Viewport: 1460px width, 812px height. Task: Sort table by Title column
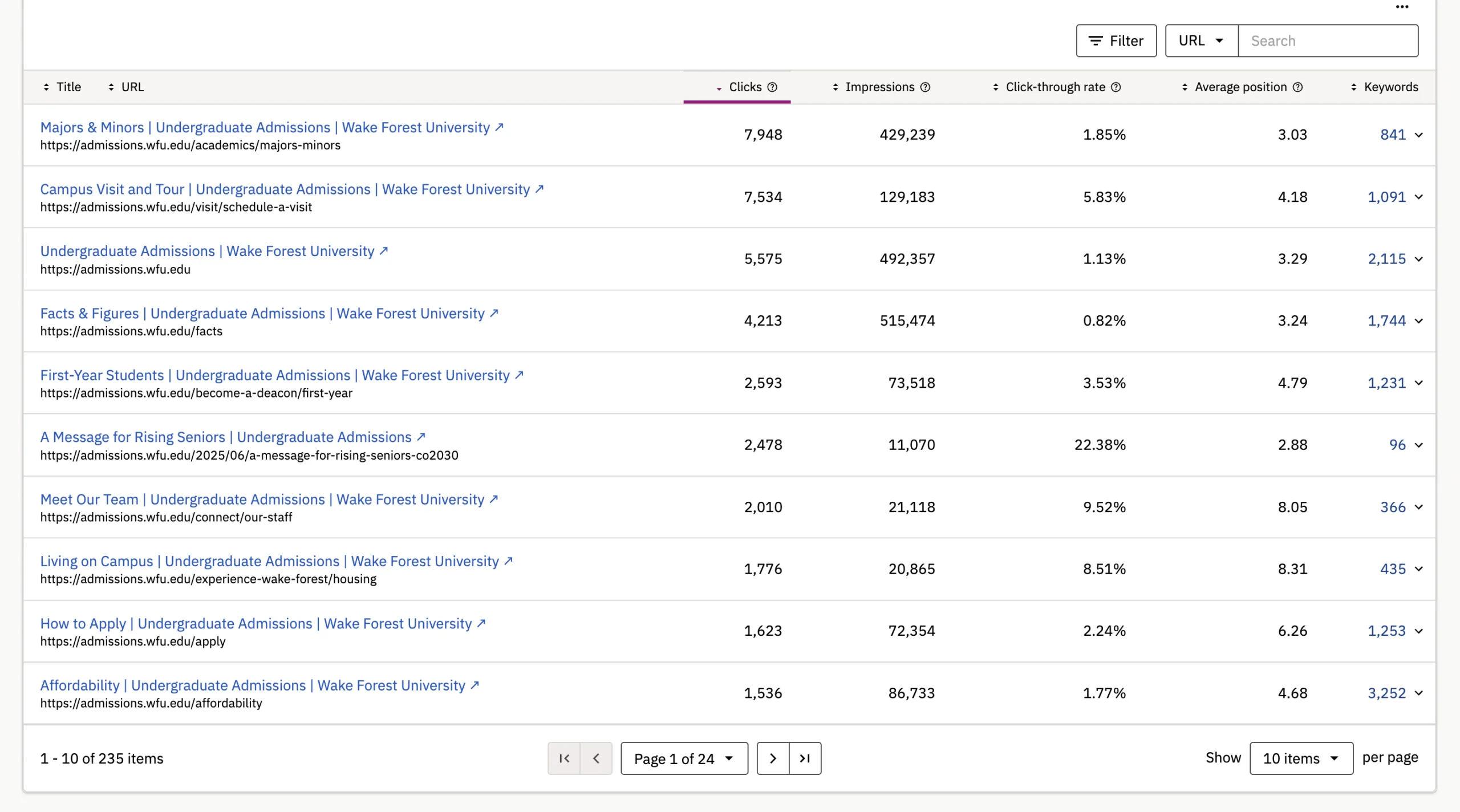(x=62, y=87)
